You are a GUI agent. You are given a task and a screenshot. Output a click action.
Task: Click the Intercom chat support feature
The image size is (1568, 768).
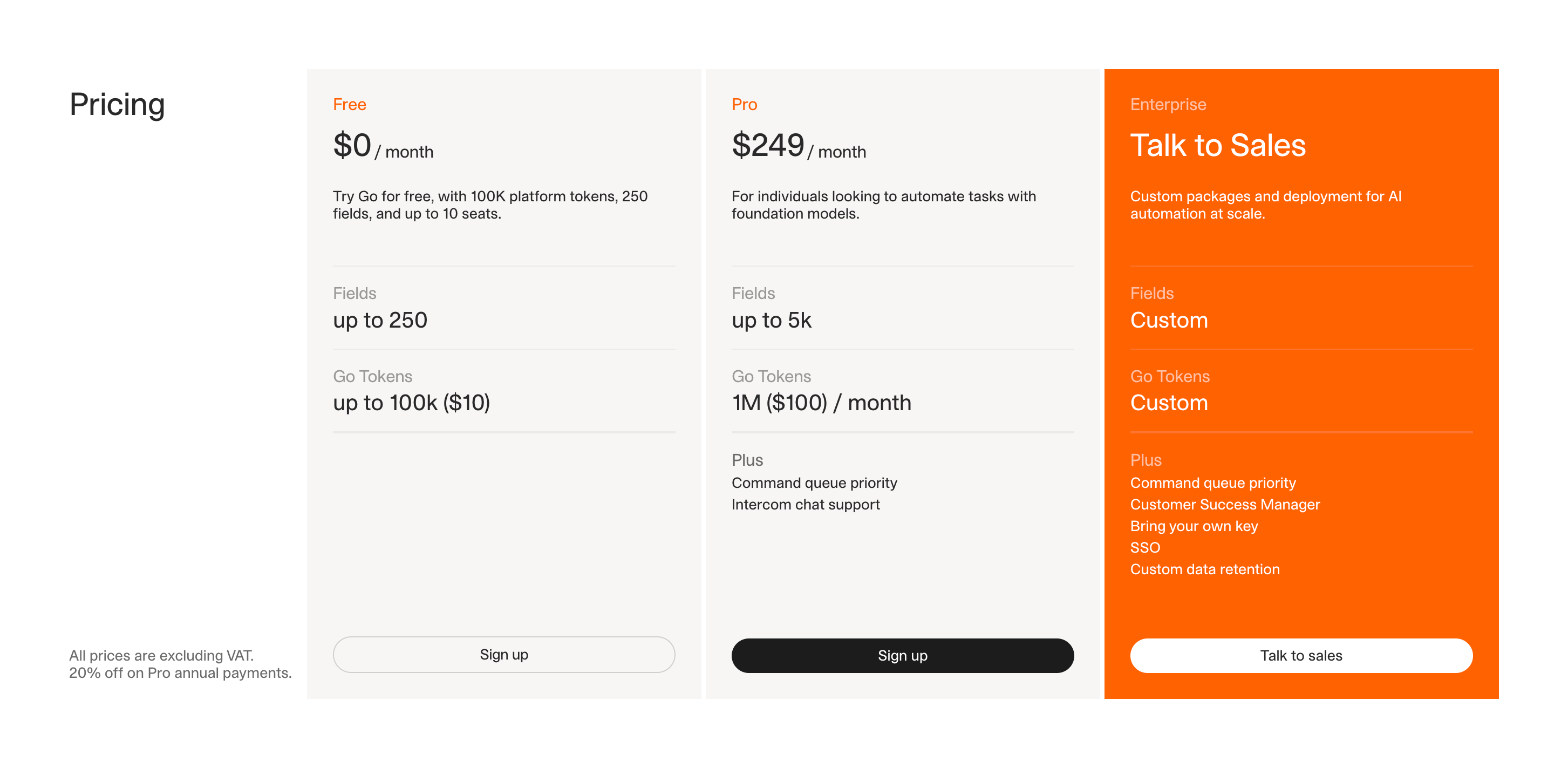(x=805, y=504)
